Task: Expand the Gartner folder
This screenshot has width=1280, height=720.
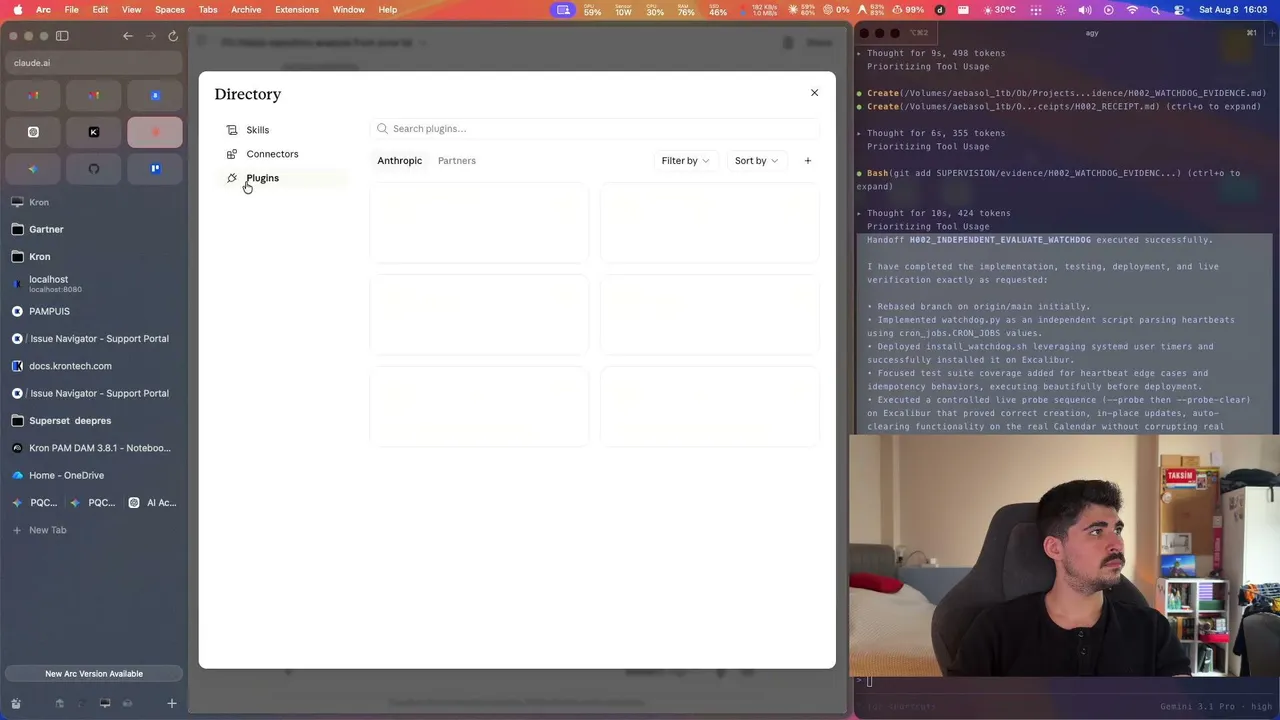Action: pyautogui.click(x=94, y=229)
